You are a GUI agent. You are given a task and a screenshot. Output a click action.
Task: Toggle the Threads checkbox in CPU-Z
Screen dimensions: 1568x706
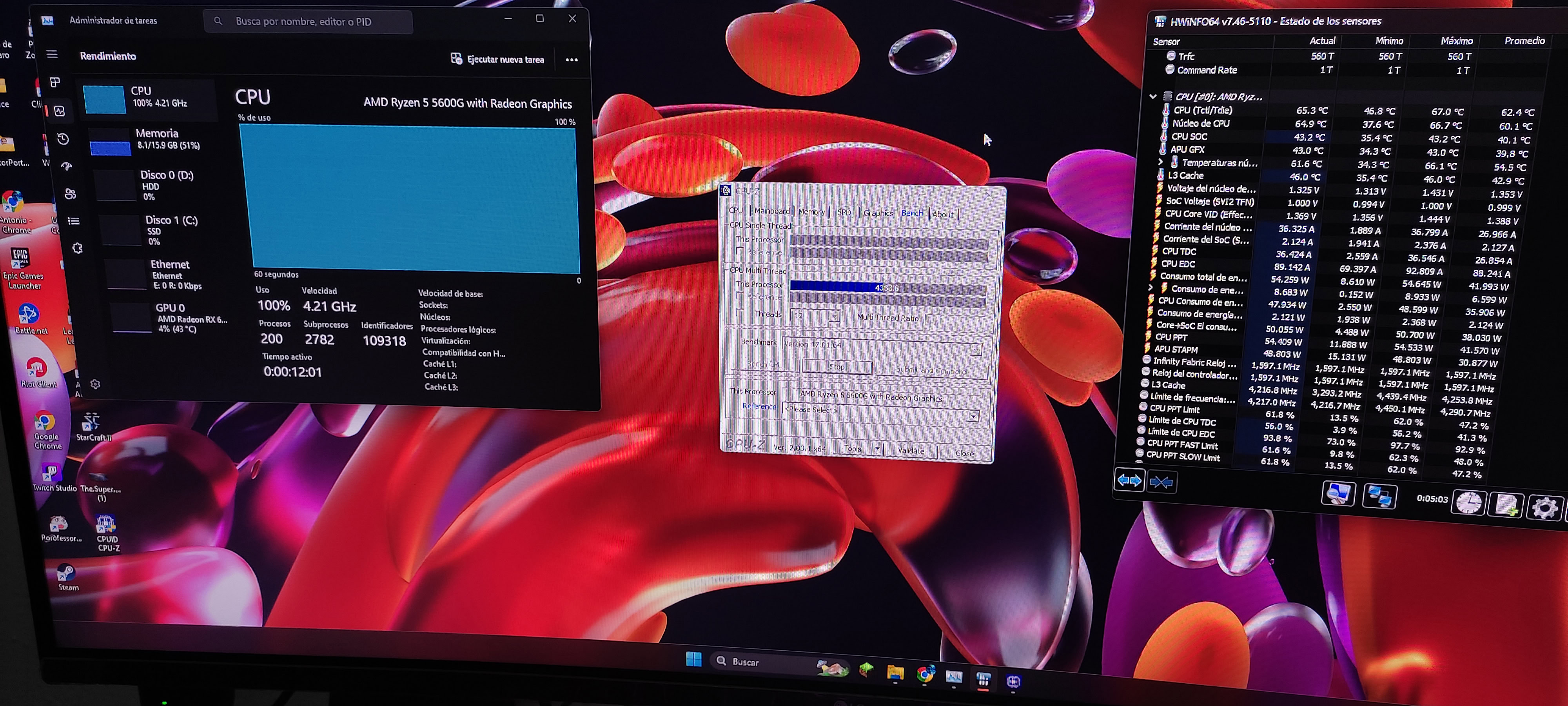pyautogui.click(x=740, y=313)
